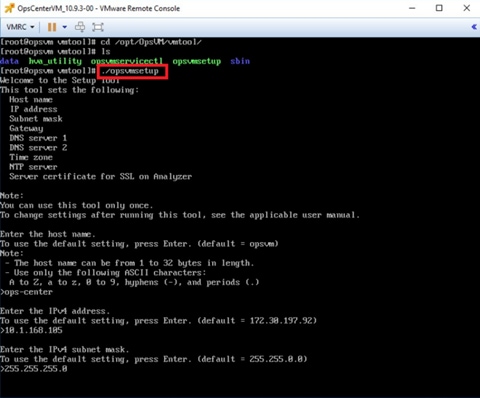
Task: Click the 'Enter the IPv4 address.' prompt
Action: pyautogui.click(x=55, y=311)
